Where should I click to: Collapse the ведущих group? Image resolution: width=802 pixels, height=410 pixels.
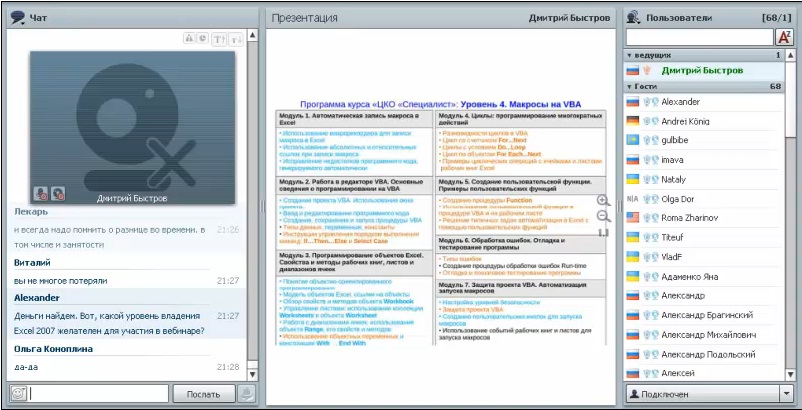click(630, 55)
